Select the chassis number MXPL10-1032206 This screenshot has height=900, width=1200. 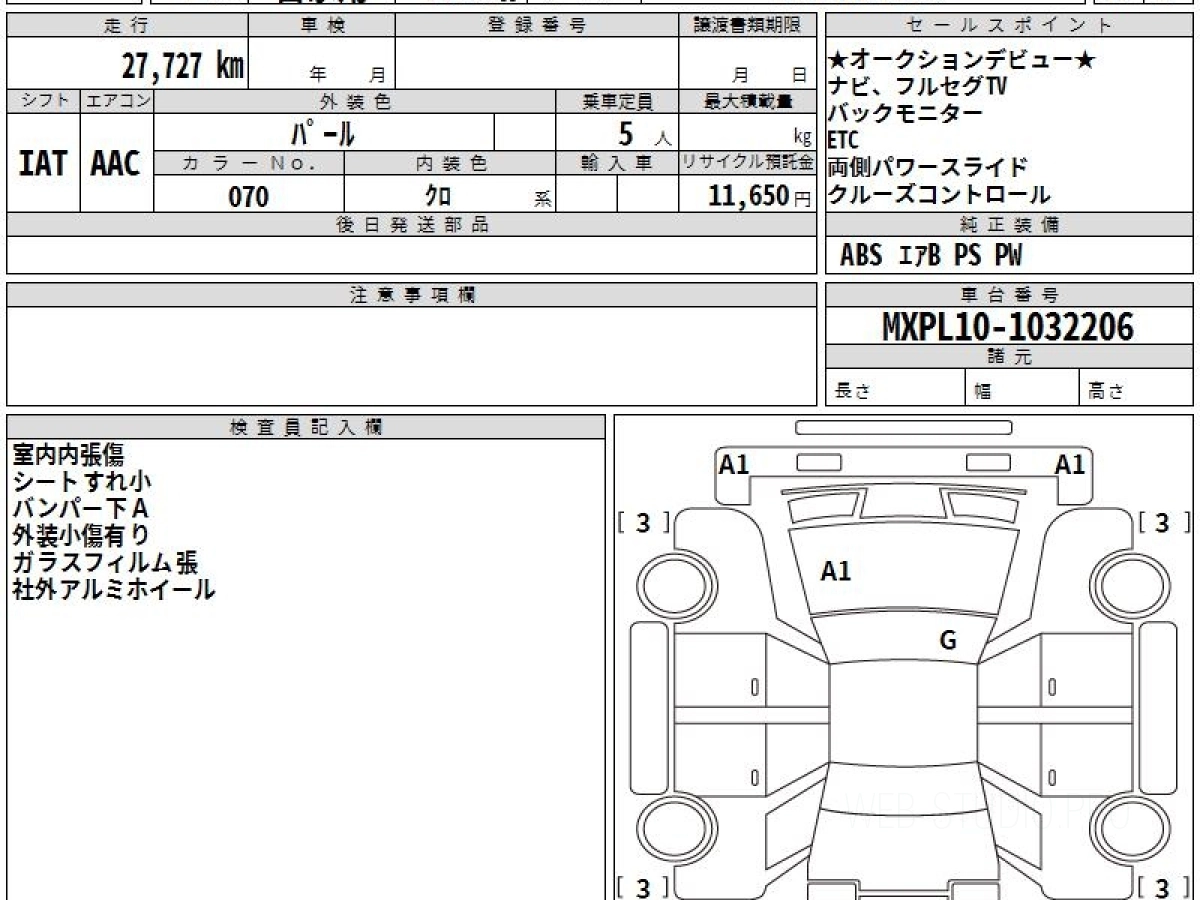click(1008, 327)
